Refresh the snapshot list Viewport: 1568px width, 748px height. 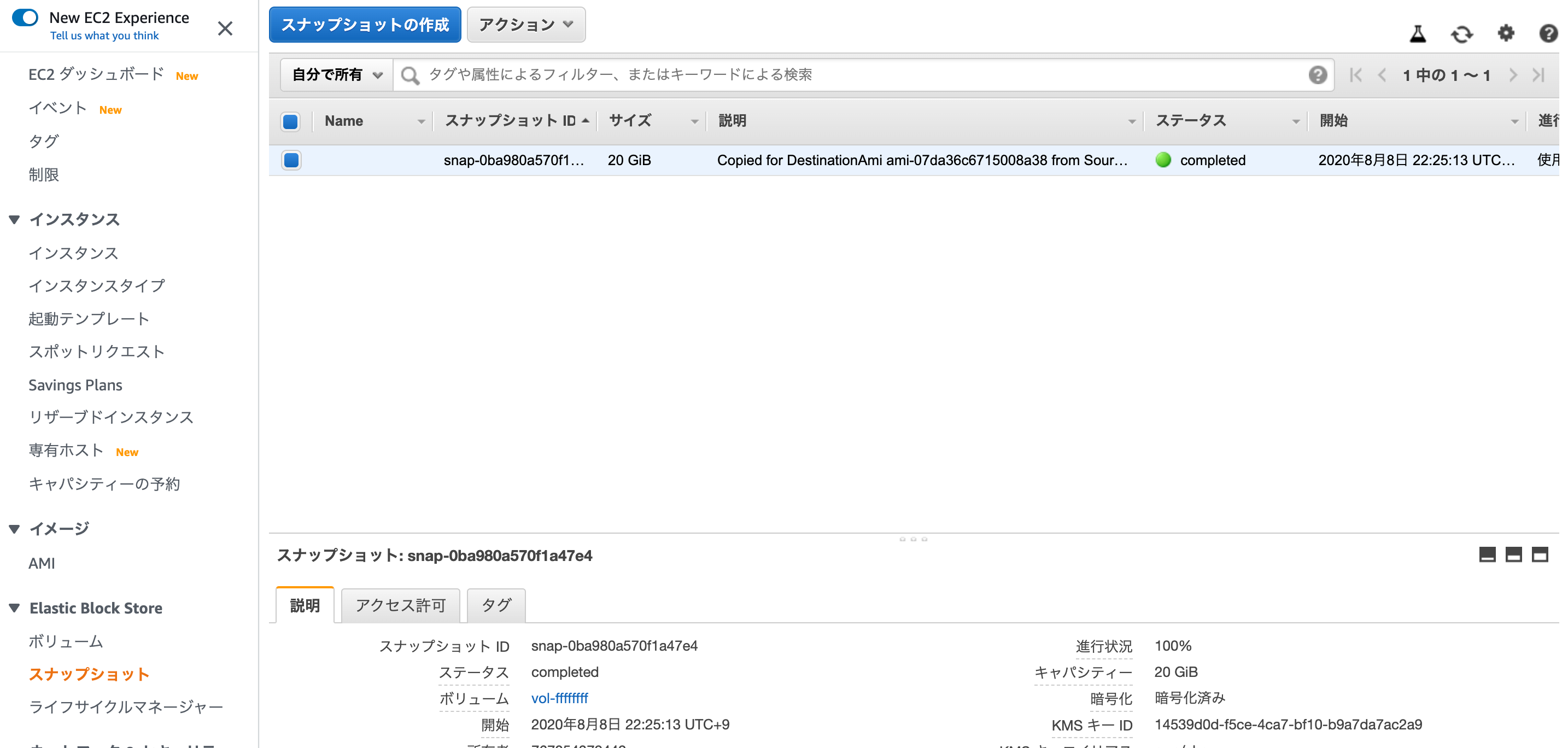1461,33
